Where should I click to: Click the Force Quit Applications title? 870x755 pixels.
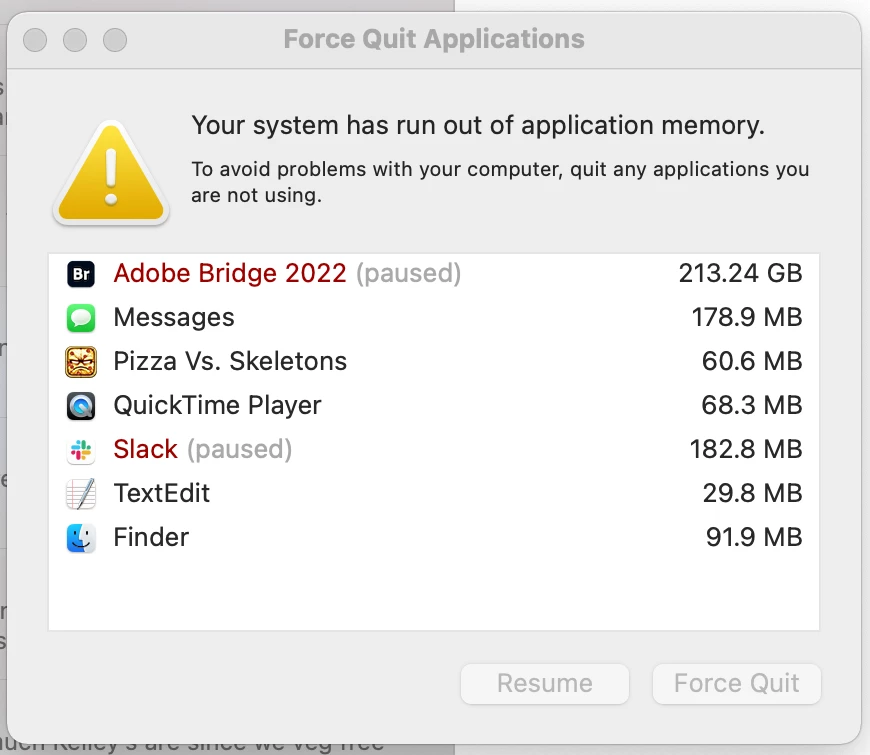pyautogui.click(x=434, y=39)
